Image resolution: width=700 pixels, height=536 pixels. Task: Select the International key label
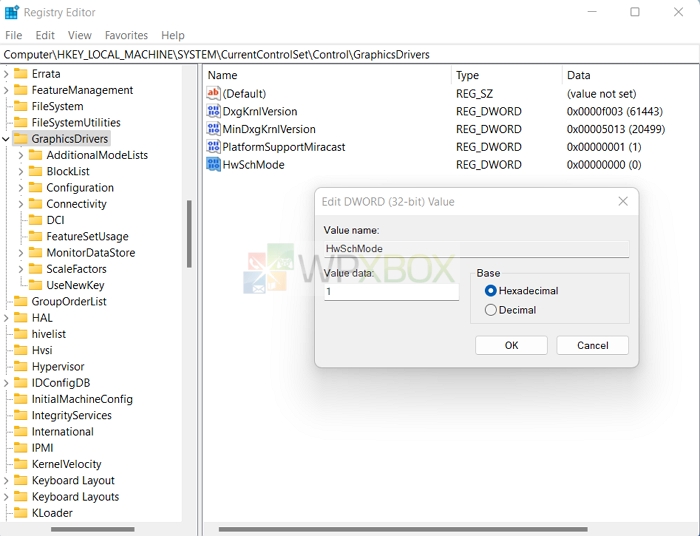pyautogui.click(x=62, y=432)
